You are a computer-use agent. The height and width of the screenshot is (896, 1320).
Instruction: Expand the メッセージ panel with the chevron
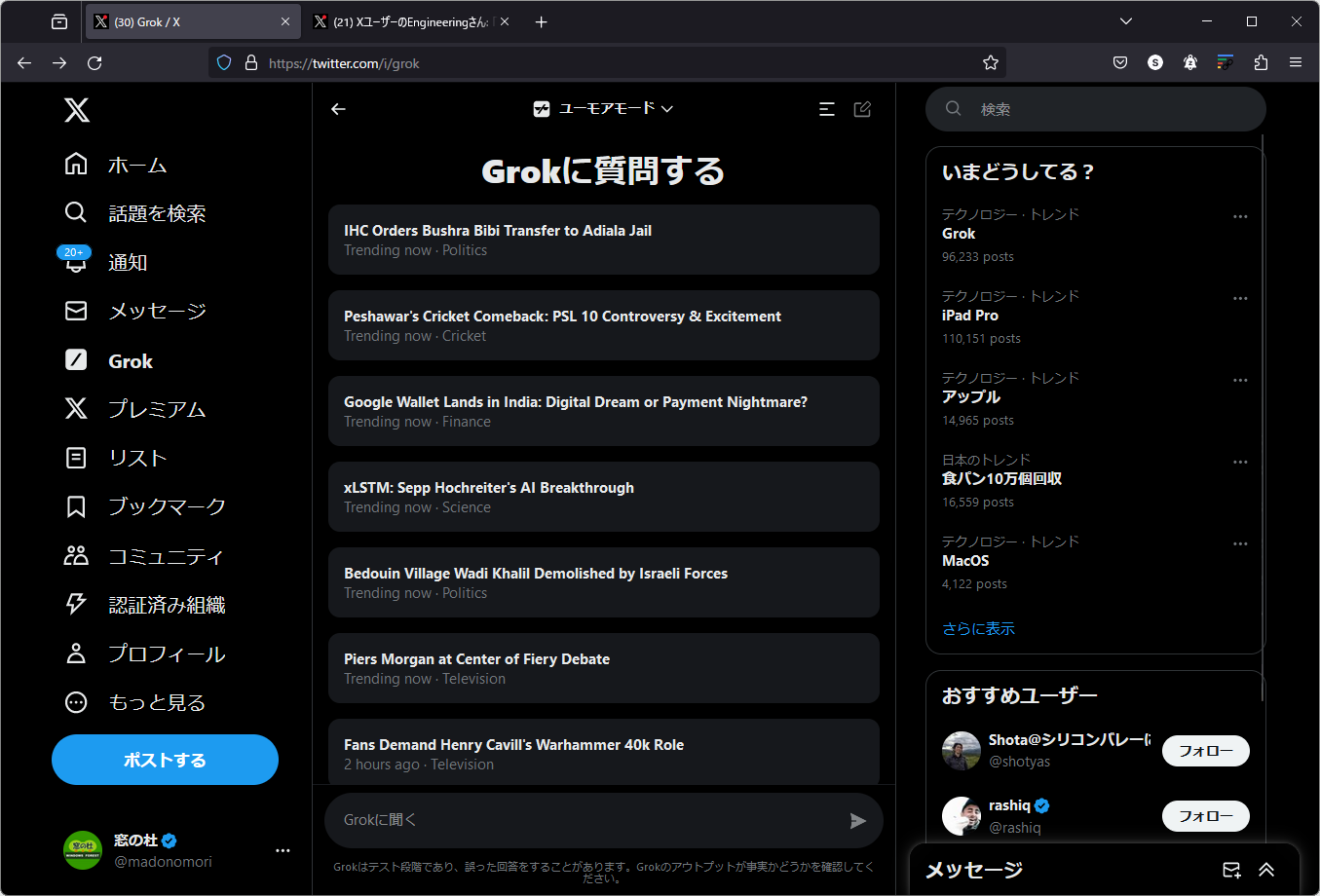[1265, 870]
